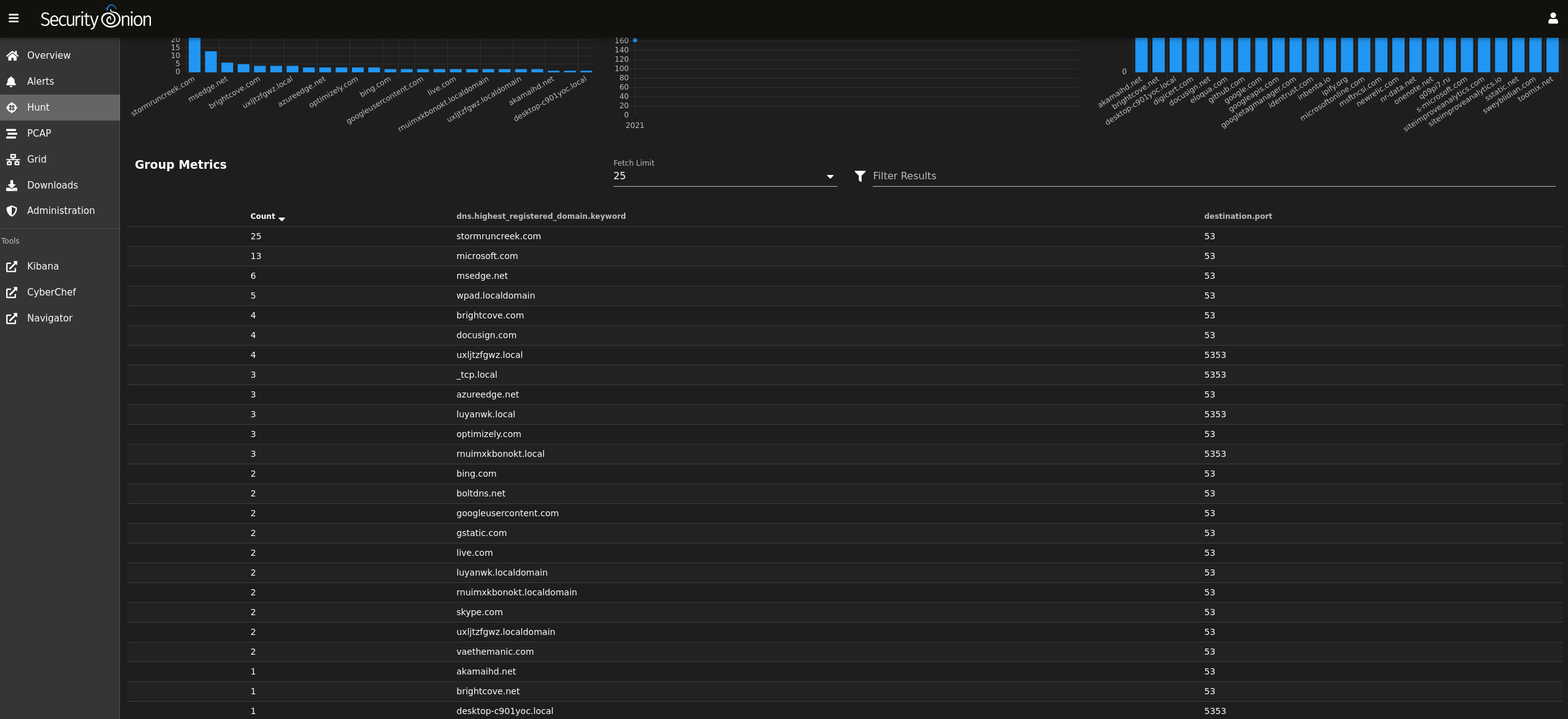
Task: Click the PCAP stack icon
Action: [x=12, y=134]
